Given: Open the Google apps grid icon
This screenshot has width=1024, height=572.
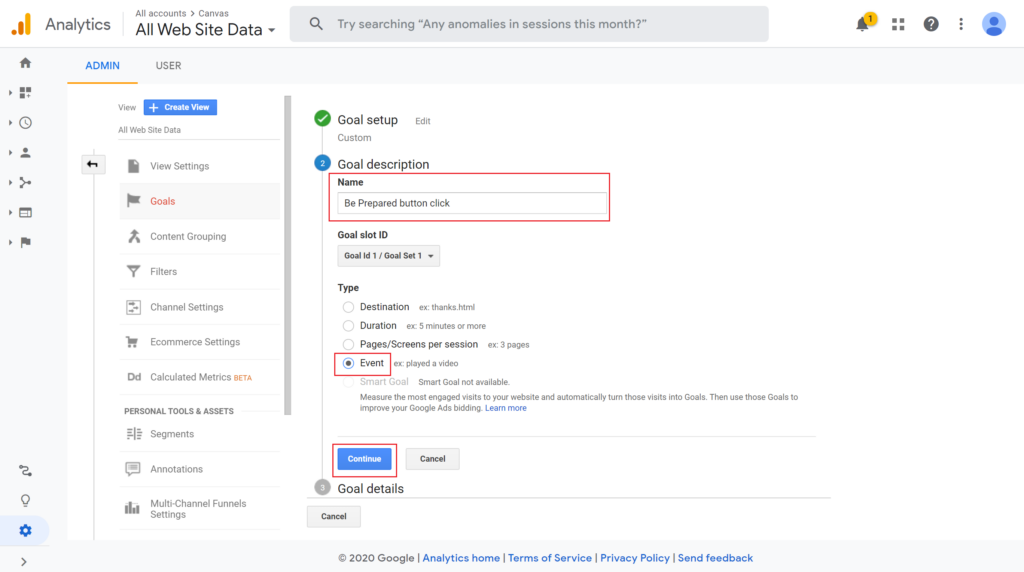Looking at the screenshot, I should pyautogui.click(x=898, y=24).
